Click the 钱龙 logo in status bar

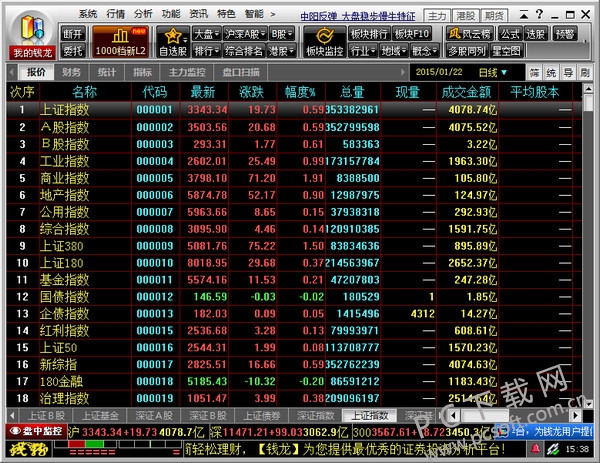click(29, 449)
